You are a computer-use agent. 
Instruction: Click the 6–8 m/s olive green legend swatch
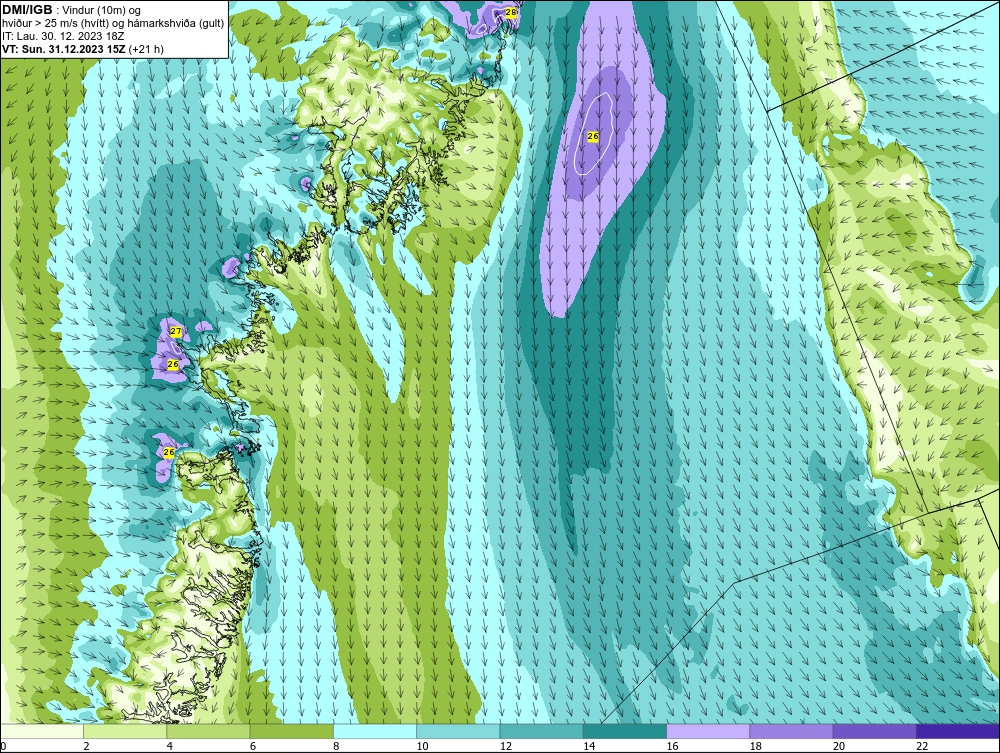click(x=291, y=731)
